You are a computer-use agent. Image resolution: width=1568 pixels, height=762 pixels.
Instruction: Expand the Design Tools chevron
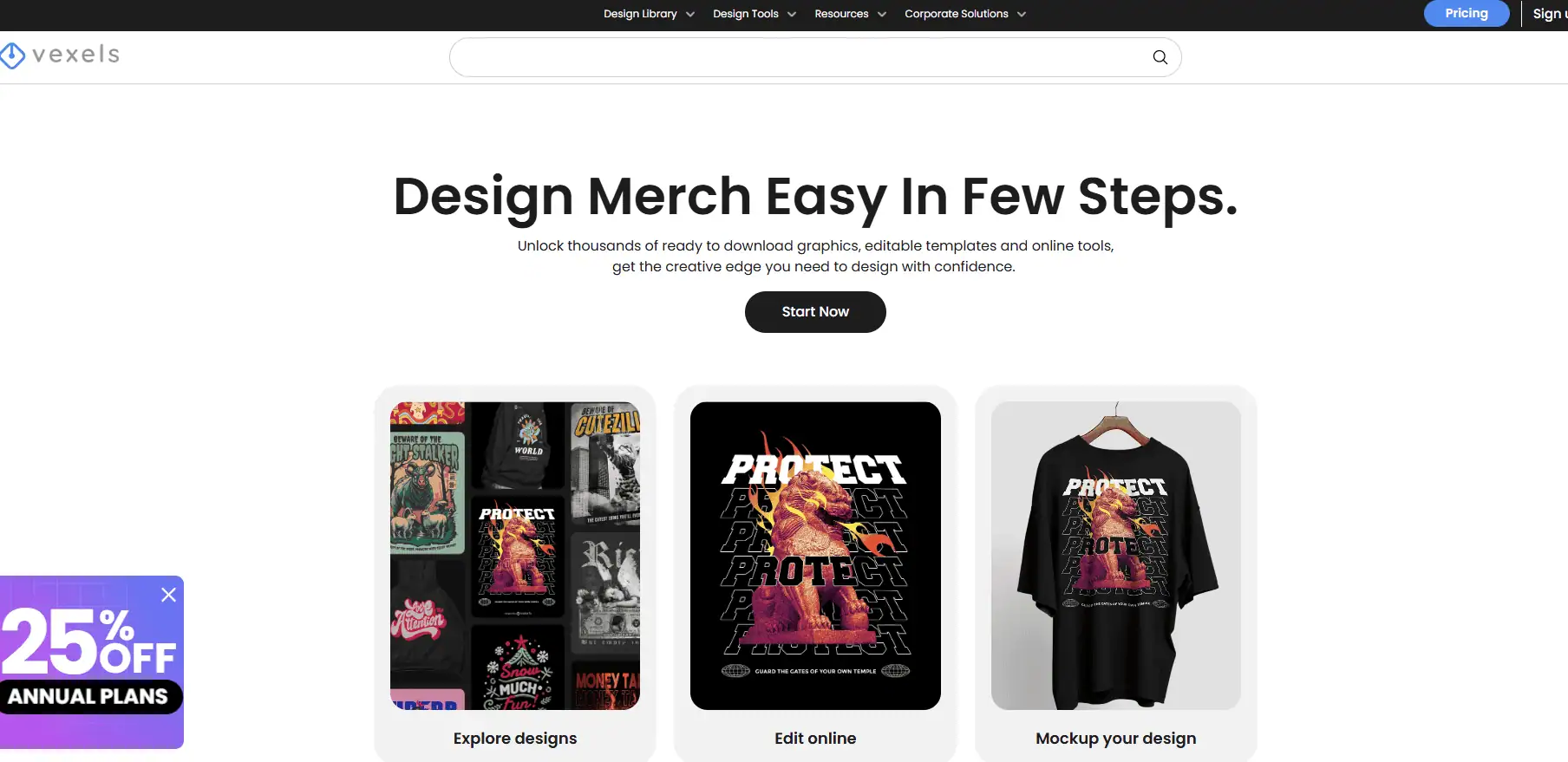[x=792, y=15]
